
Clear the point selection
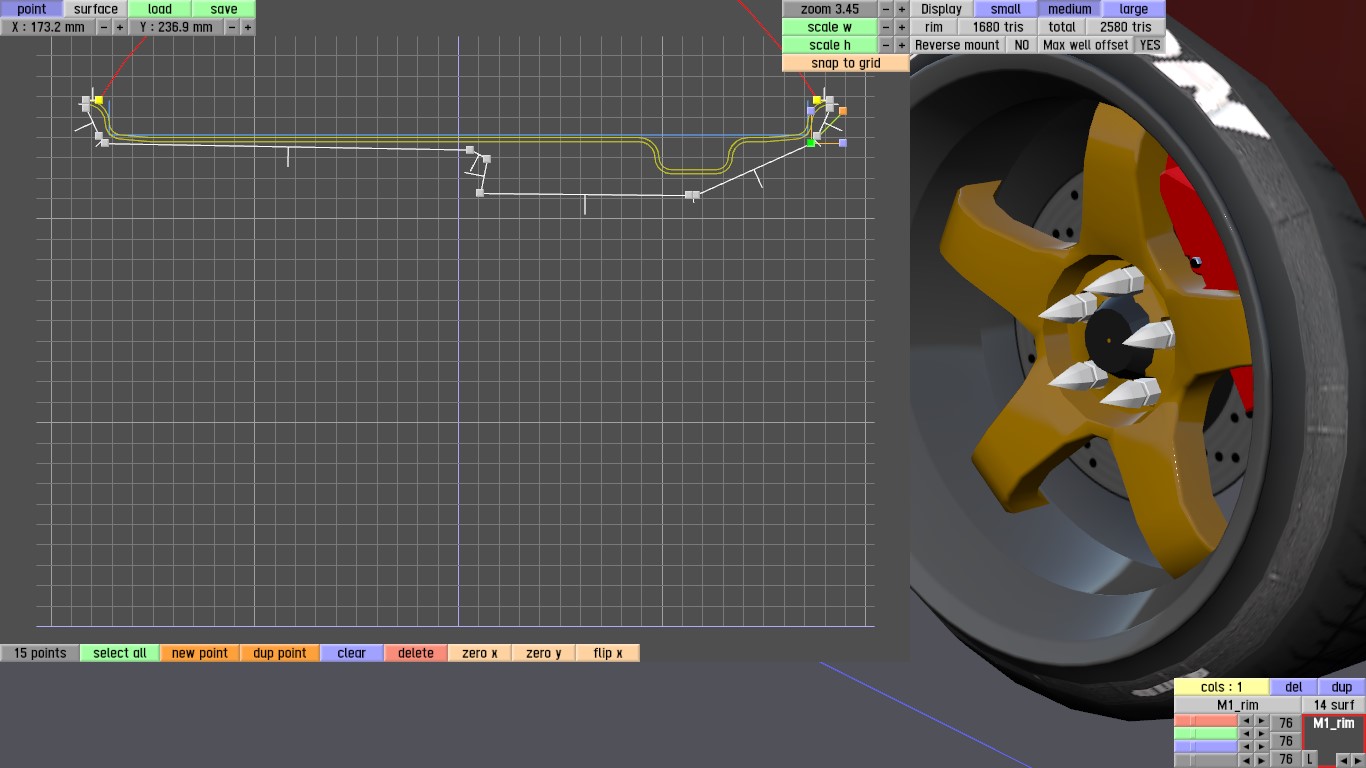tap(352, 653)
